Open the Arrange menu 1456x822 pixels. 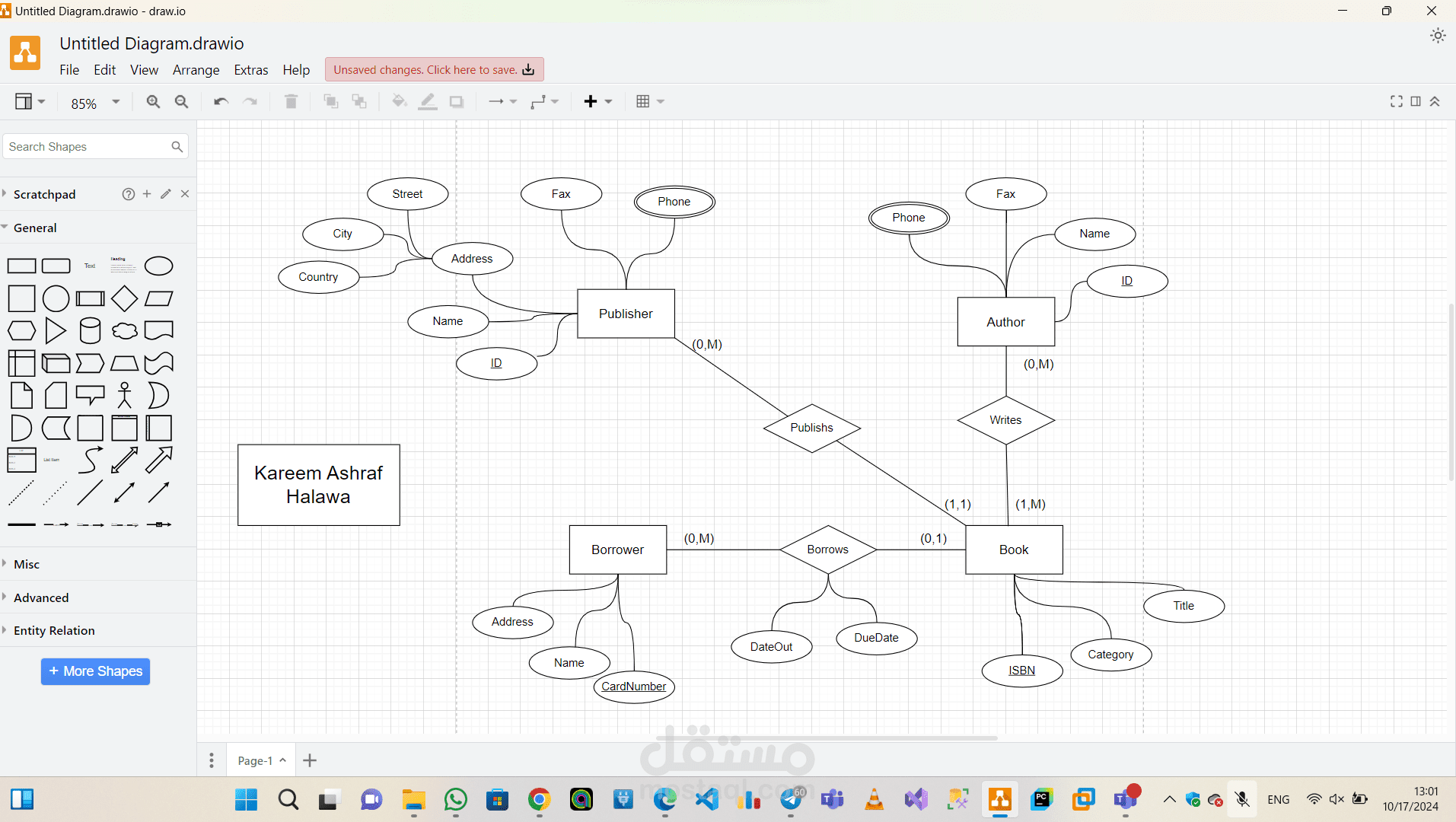tap(196, 70)
